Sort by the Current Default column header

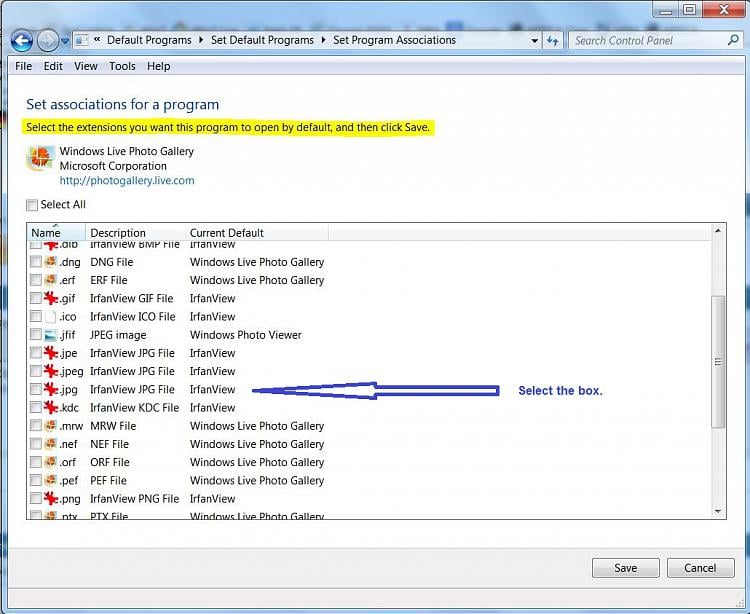click(256, 232)
